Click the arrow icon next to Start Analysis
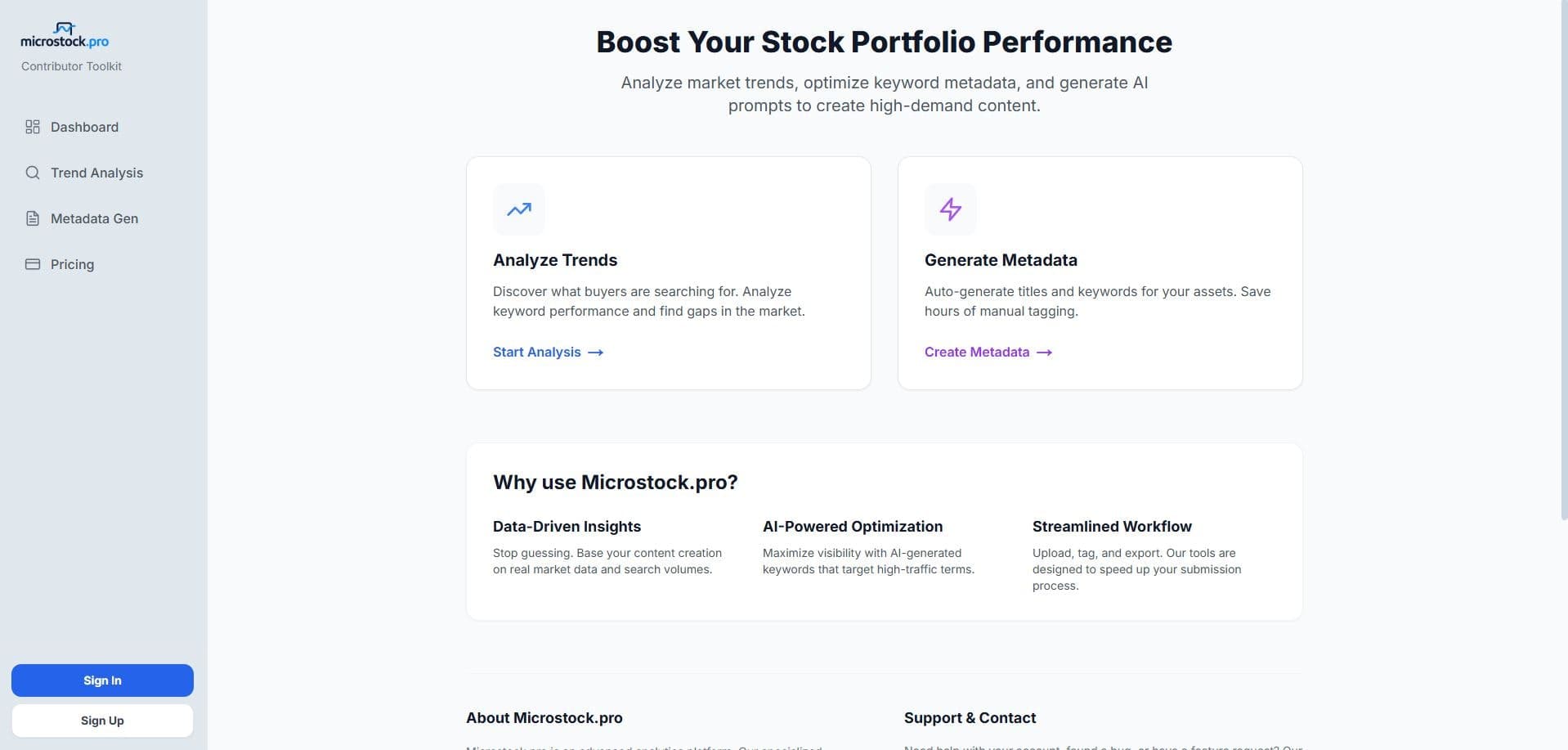This screenshot has height=750, width=1568. point(596,353)
